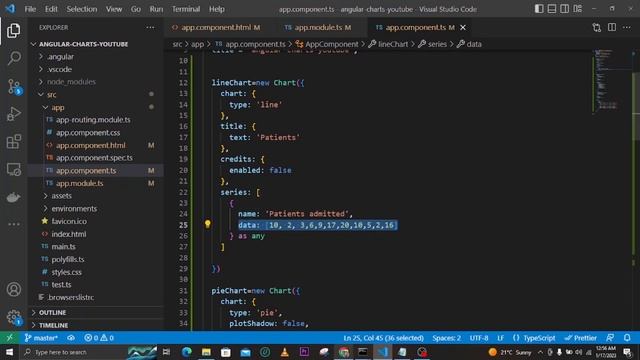This screenshot has height=360, width=640.
Task: Open the Explorer view in activity bar
Action: 13,31
